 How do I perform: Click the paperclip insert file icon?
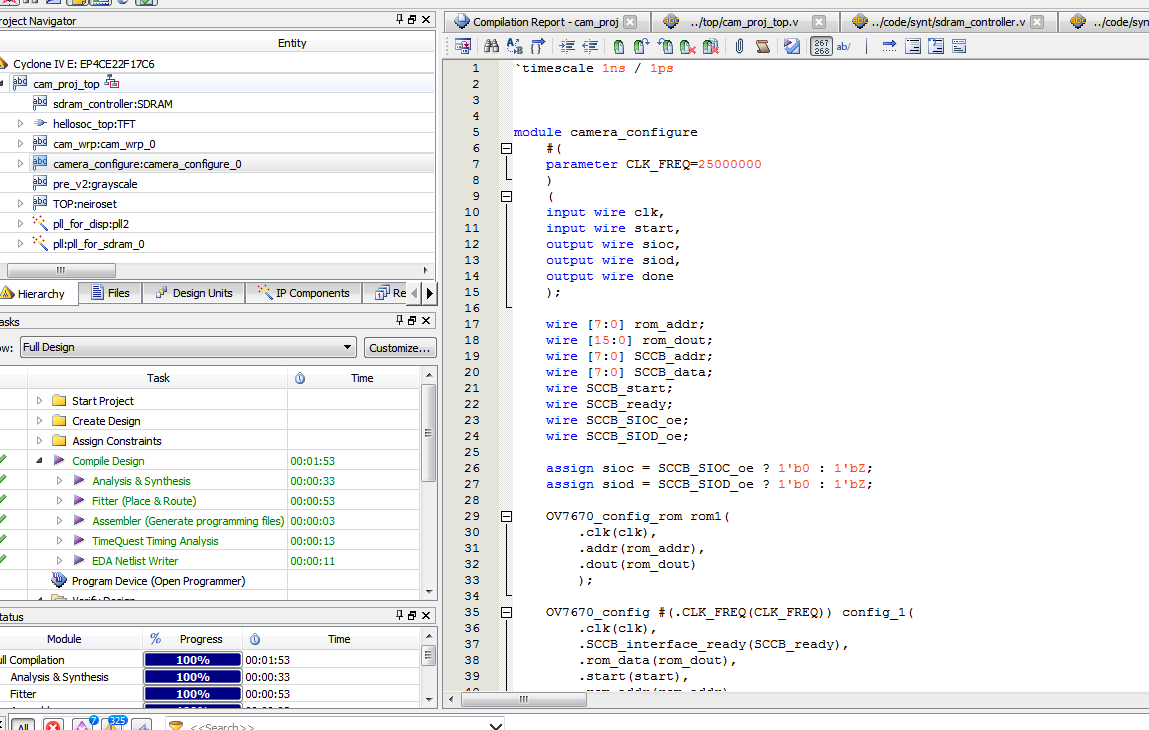pyautogui.click(x=739, y=46)
